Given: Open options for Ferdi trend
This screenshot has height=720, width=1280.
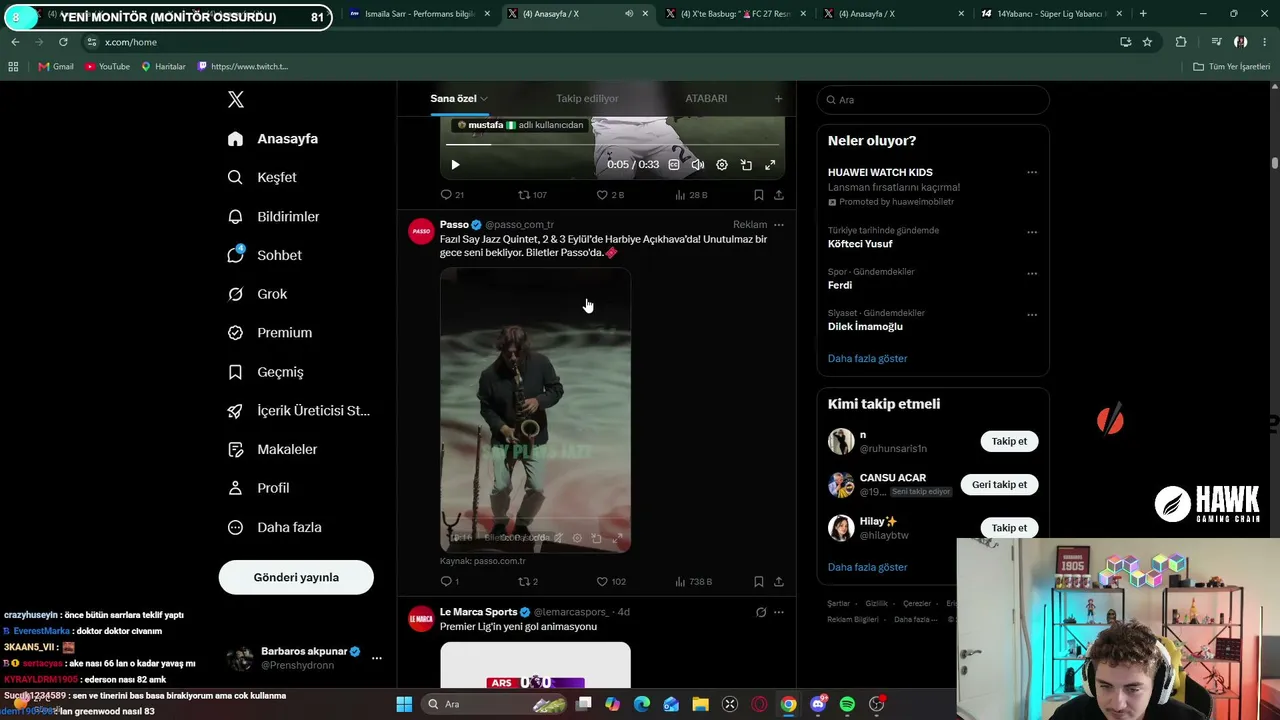Looking at the screenshot, I should coord(1032,273).
